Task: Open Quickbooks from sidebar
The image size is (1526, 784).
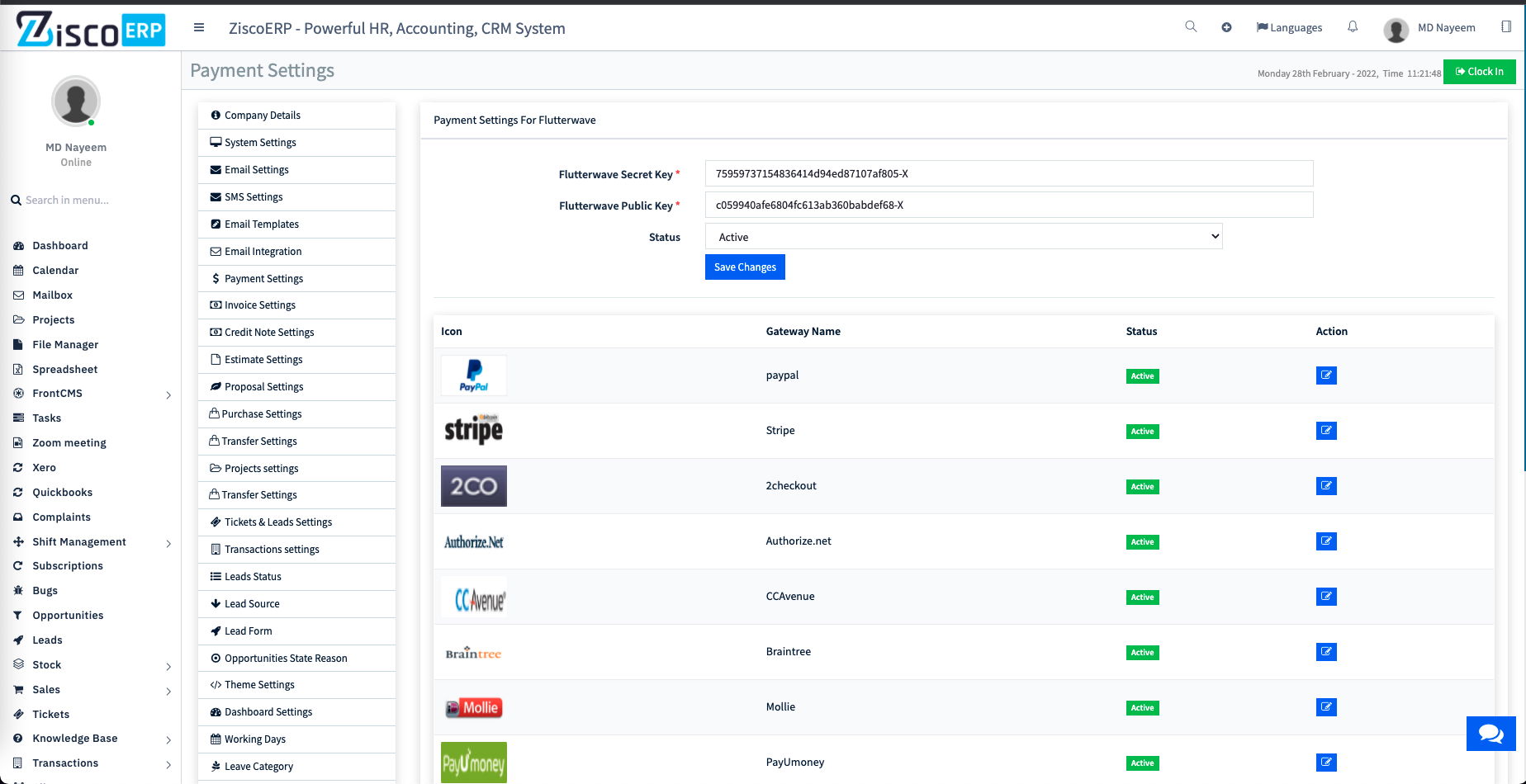Action: click(62, 493)
